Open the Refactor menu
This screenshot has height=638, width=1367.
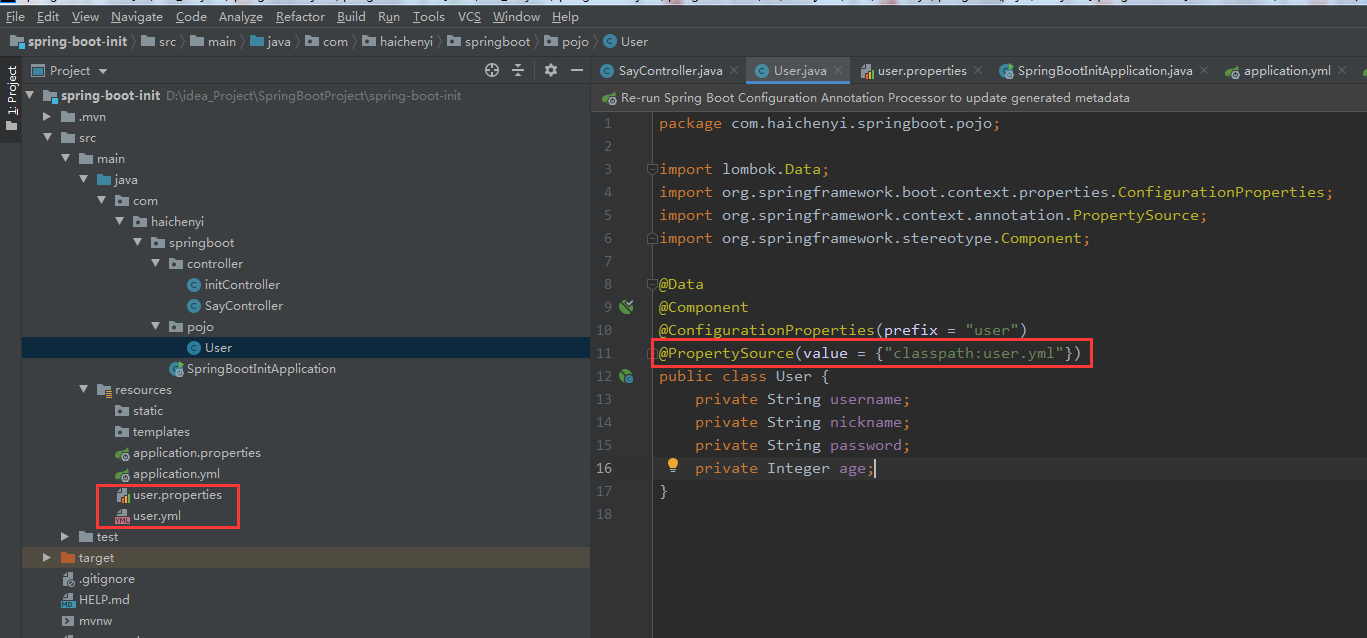tap(300, 16)
